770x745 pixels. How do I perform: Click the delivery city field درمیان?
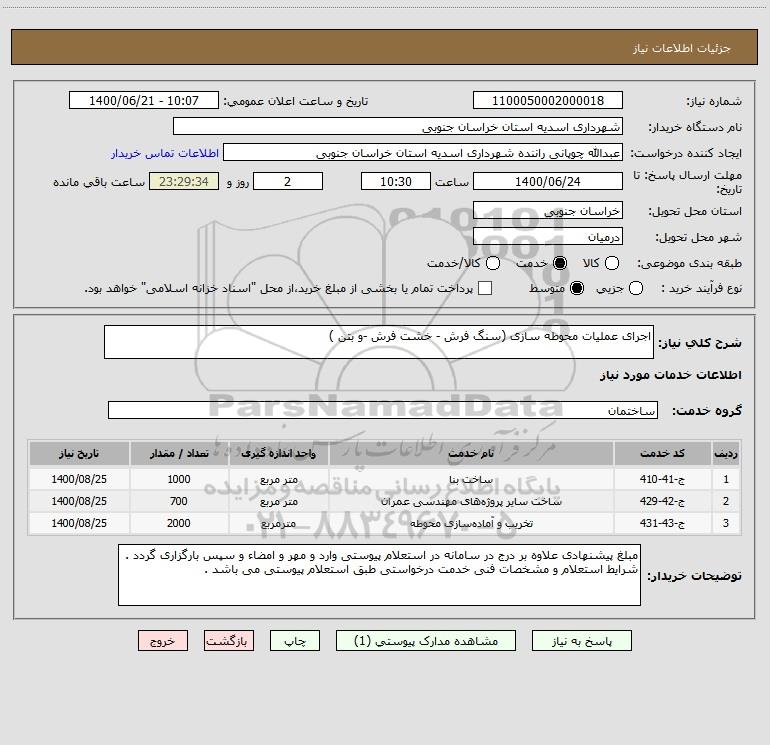tap(548, 237)
